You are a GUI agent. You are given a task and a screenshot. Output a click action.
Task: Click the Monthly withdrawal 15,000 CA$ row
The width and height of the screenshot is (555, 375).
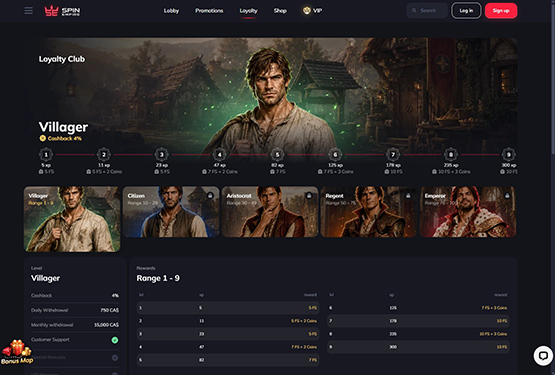pyautogui.click(x=75, y=325)
